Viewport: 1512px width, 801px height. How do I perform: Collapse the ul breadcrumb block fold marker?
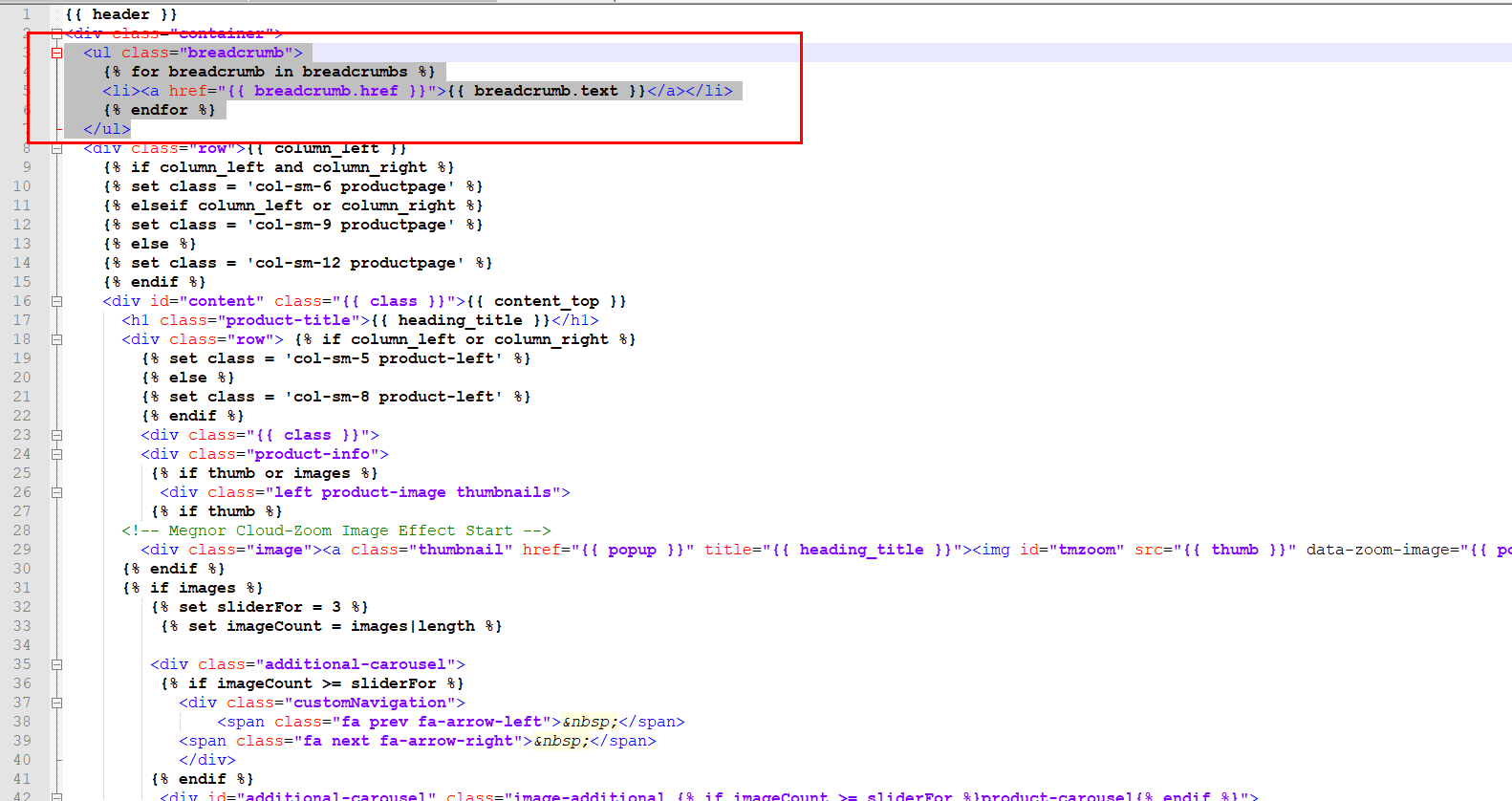tap(57, 54)
